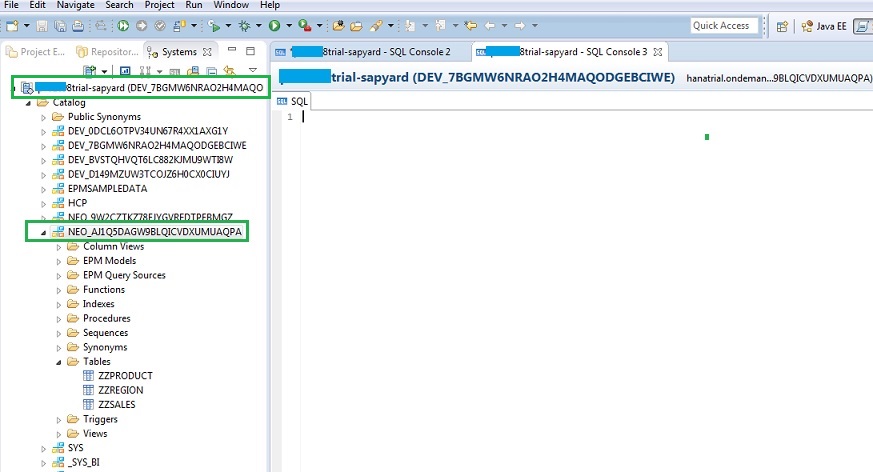873x472 pixels.
Task: Click the Open Type folder icon
Action: pyautogui.click(x=339, y=26)
